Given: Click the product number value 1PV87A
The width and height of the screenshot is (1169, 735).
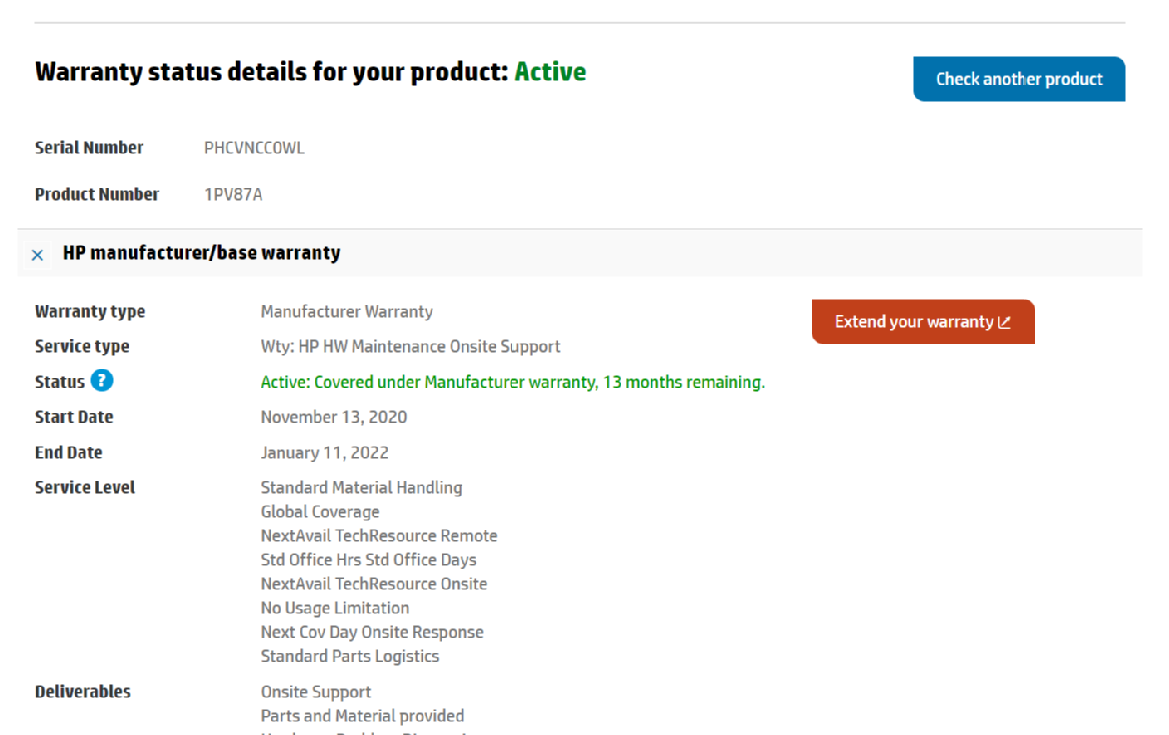Looking at the screenshot, I should click(x=233, y=195).
